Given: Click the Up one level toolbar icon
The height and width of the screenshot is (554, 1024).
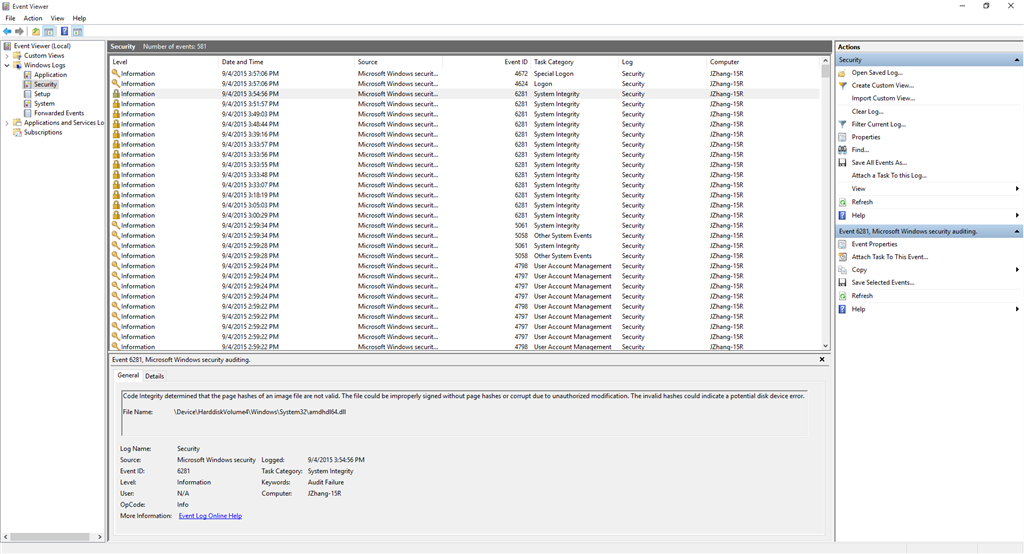Looking at the screenshot, I should [36, 31].
